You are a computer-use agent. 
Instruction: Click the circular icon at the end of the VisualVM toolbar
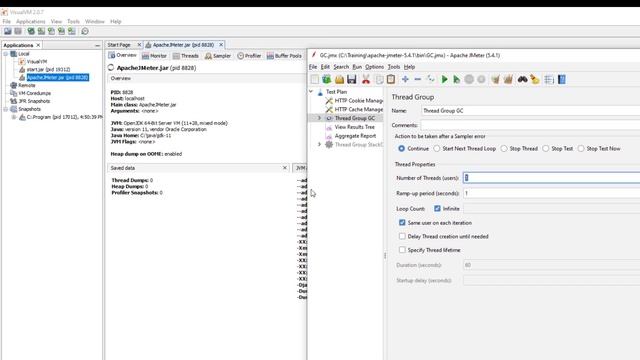coord(85,31)
